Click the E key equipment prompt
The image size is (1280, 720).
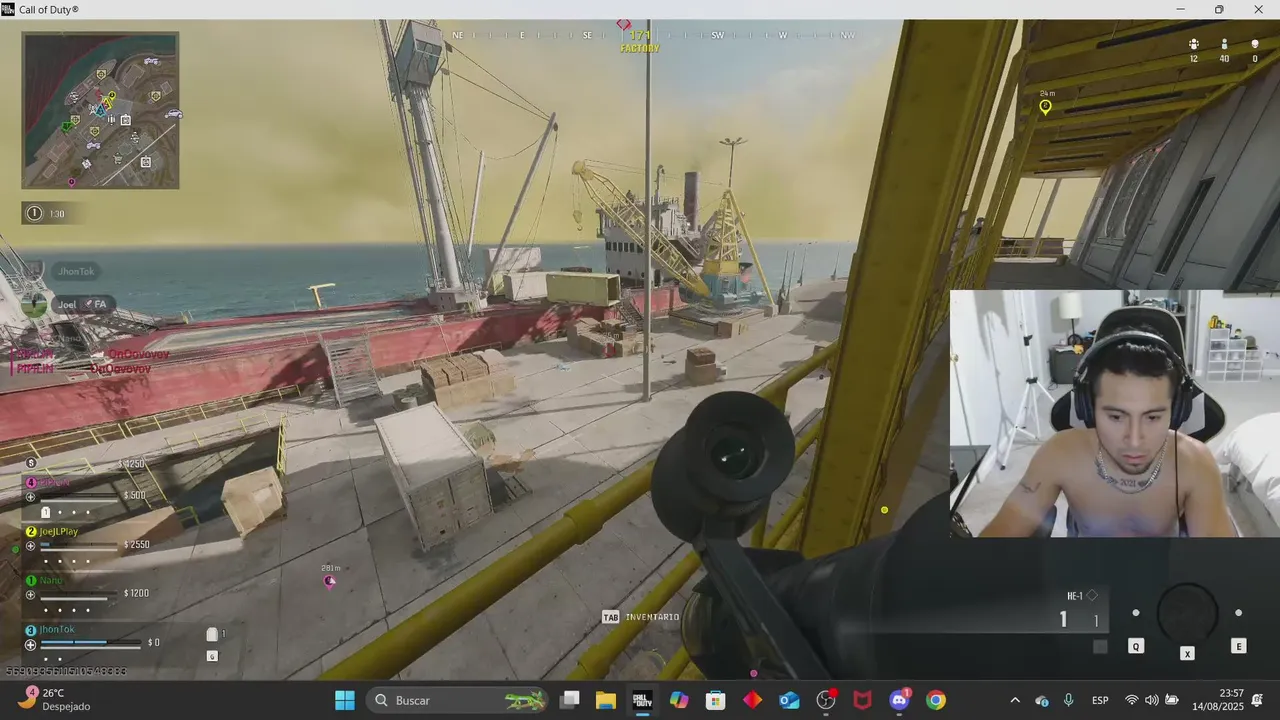tap(1238, 647)
